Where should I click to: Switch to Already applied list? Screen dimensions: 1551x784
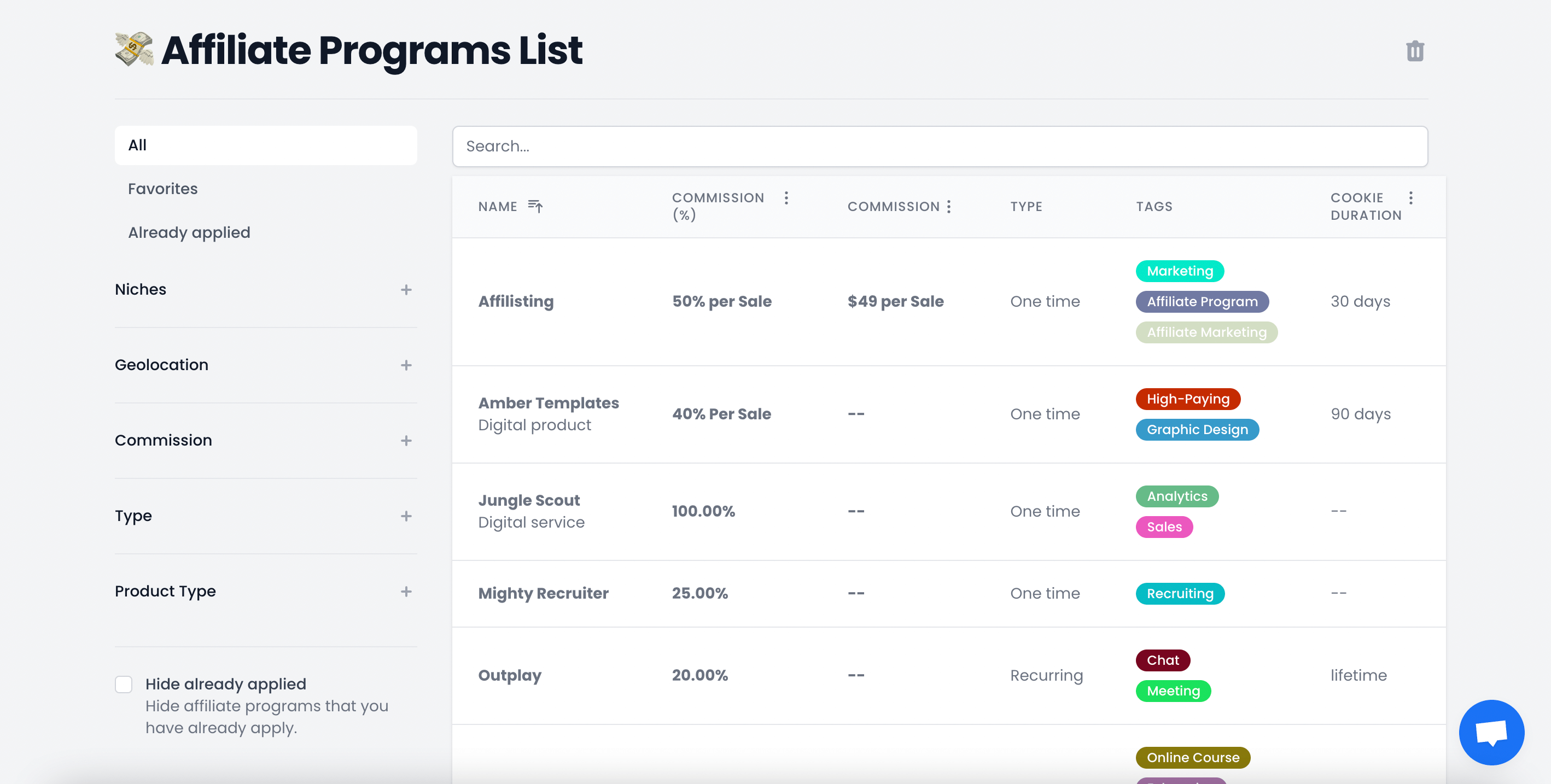point(189,232)
